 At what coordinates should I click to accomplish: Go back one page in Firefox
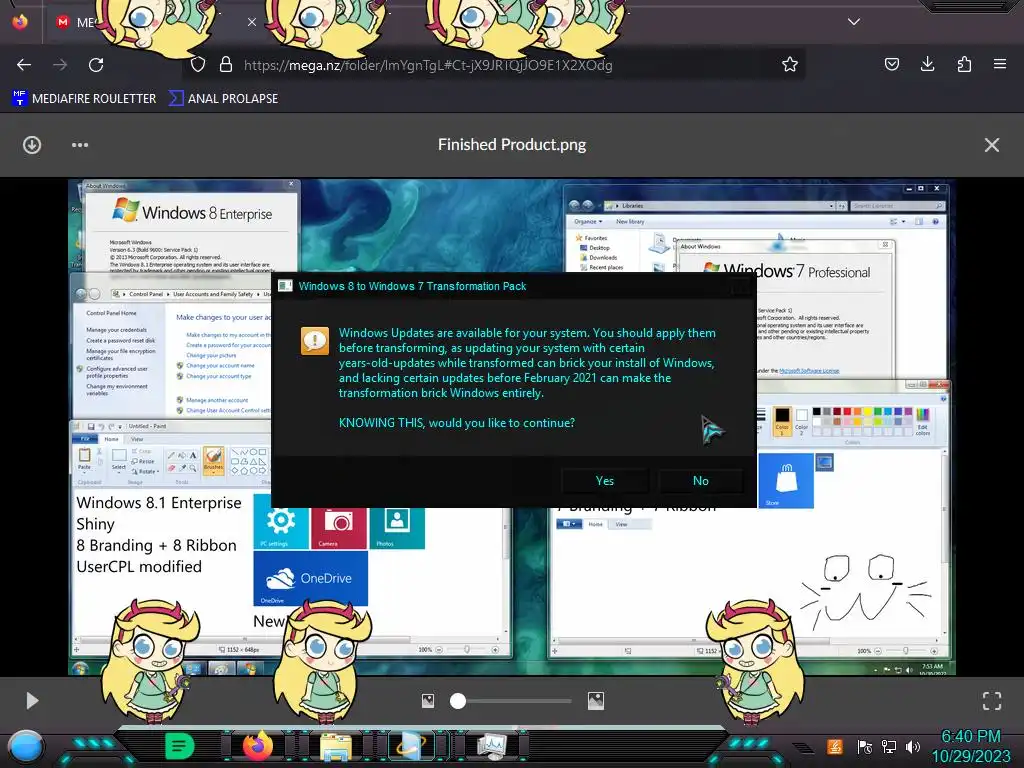click(24, 65)
